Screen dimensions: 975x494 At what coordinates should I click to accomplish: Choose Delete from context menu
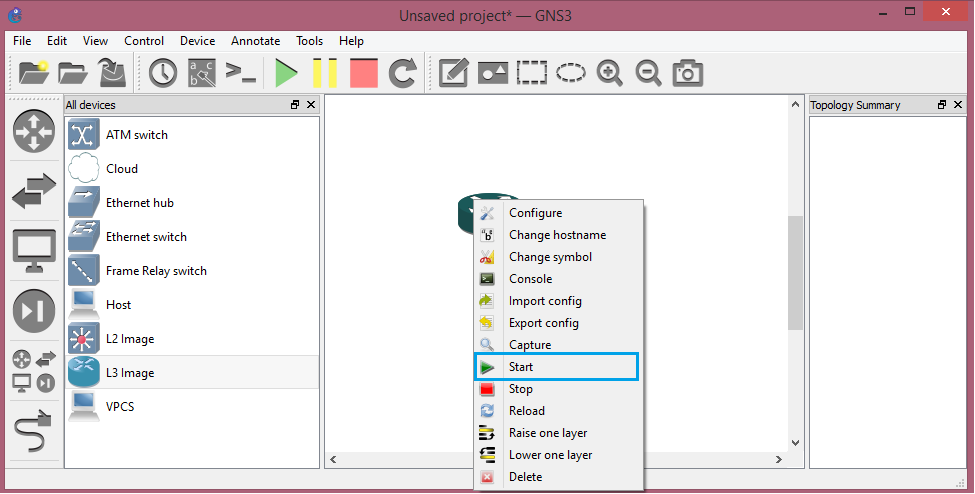tap(558, 477)
